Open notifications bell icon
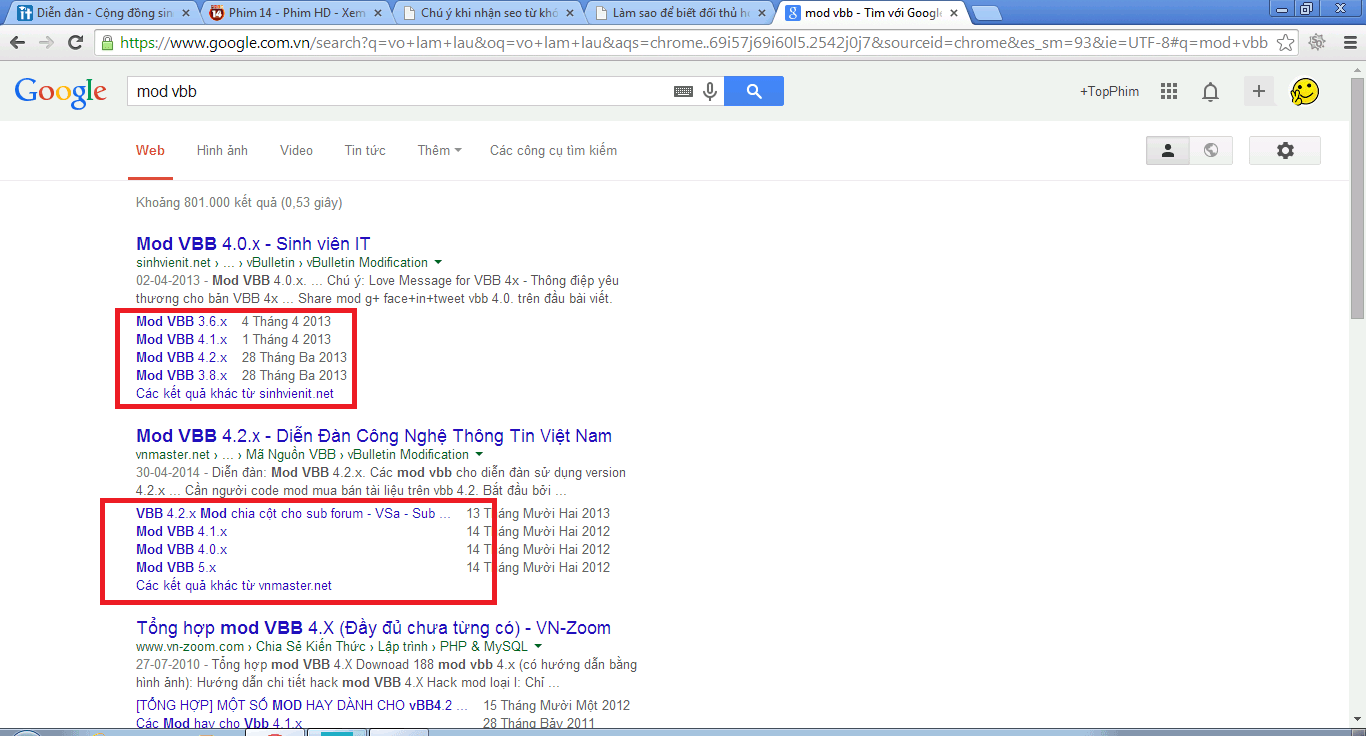Viewport: 1366px width, 736px height. (x=1210, y=92)
